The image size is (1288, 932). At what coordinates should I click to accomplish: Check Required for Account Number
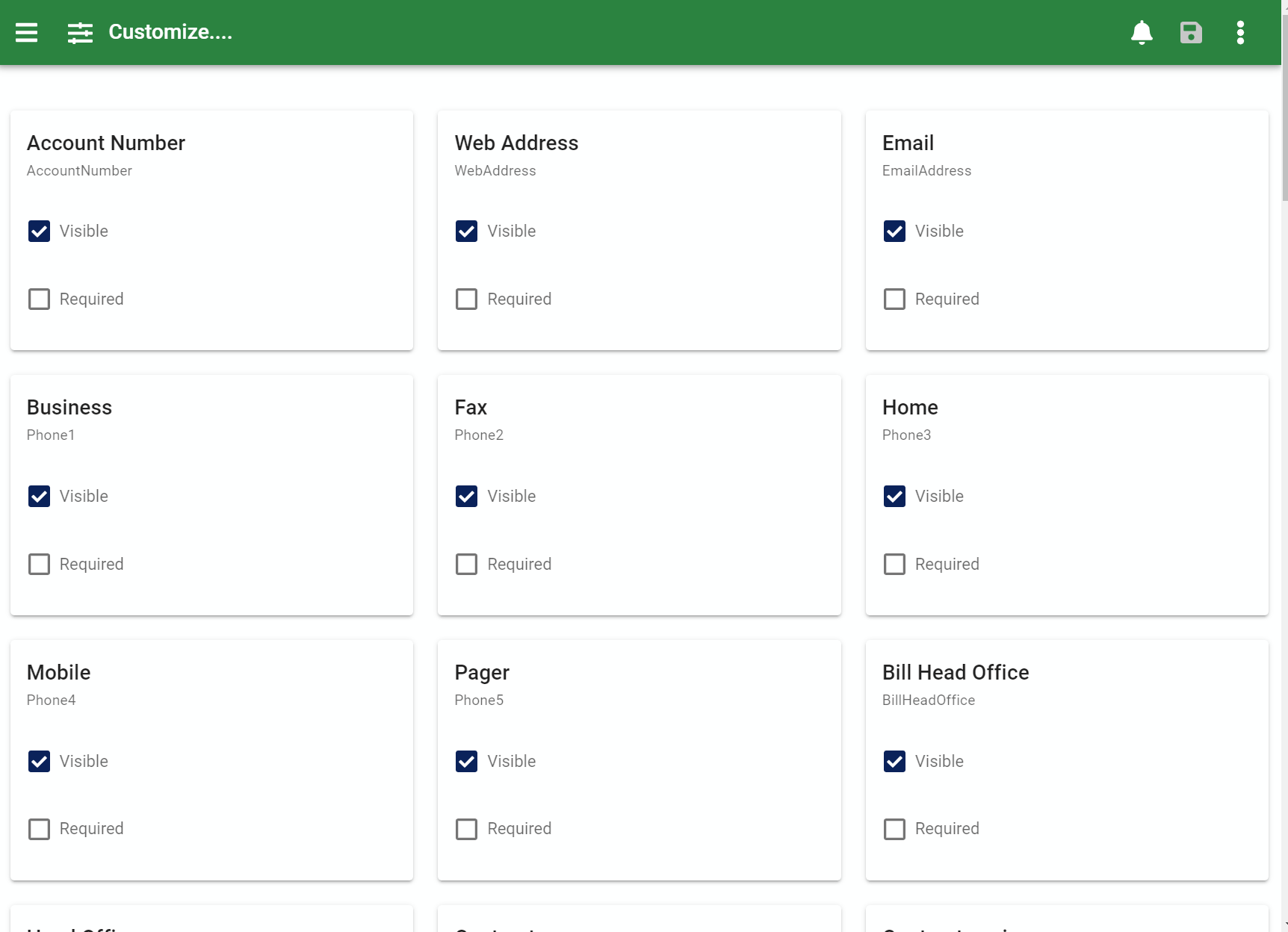tap(39, 299)
